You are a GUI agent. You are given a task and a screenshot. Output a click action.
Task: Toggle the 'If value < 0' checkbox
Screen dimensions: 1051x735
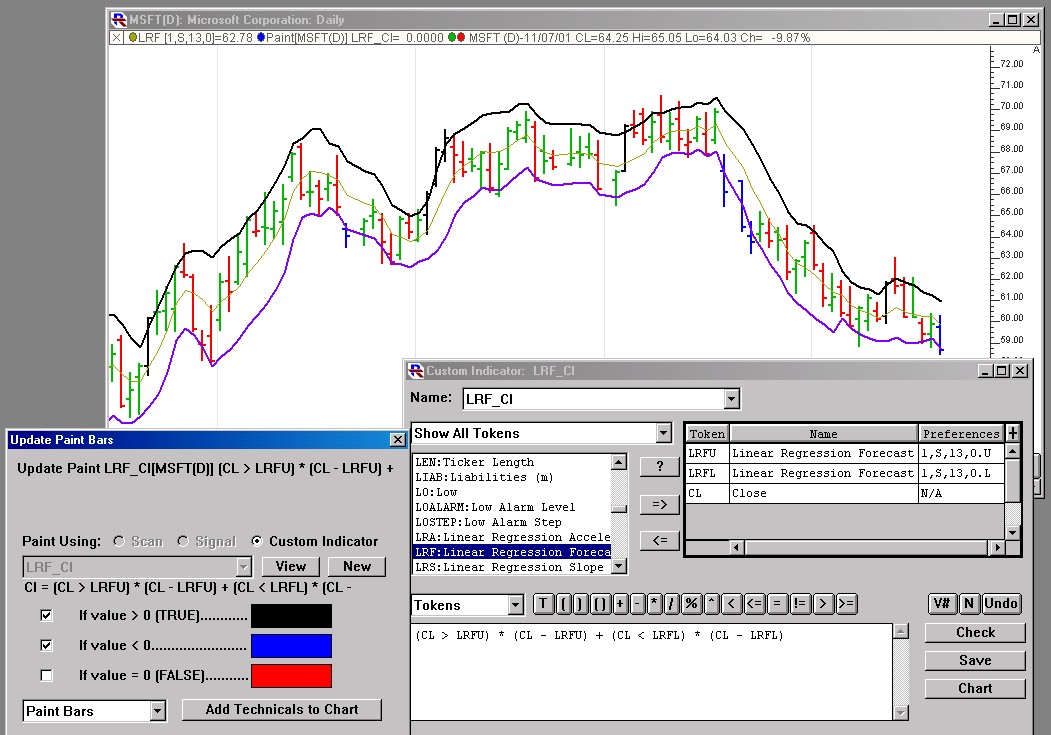(46, 645)
